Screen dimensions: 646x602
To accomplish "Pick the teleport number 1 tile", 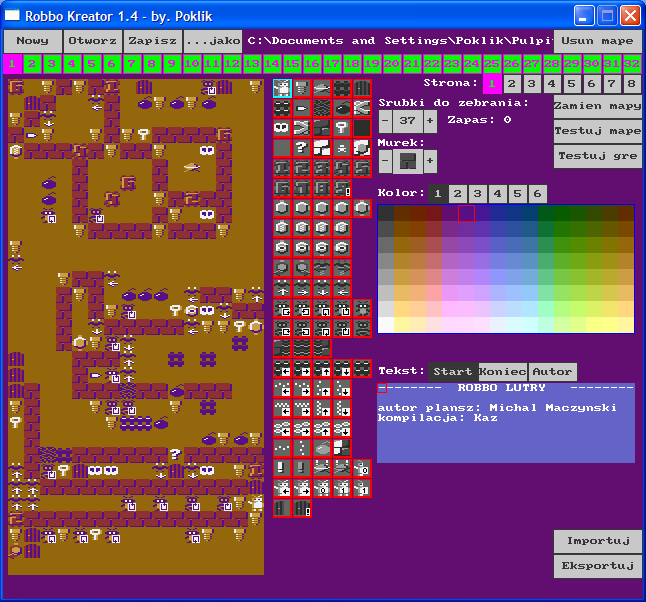I will [282, 168].
